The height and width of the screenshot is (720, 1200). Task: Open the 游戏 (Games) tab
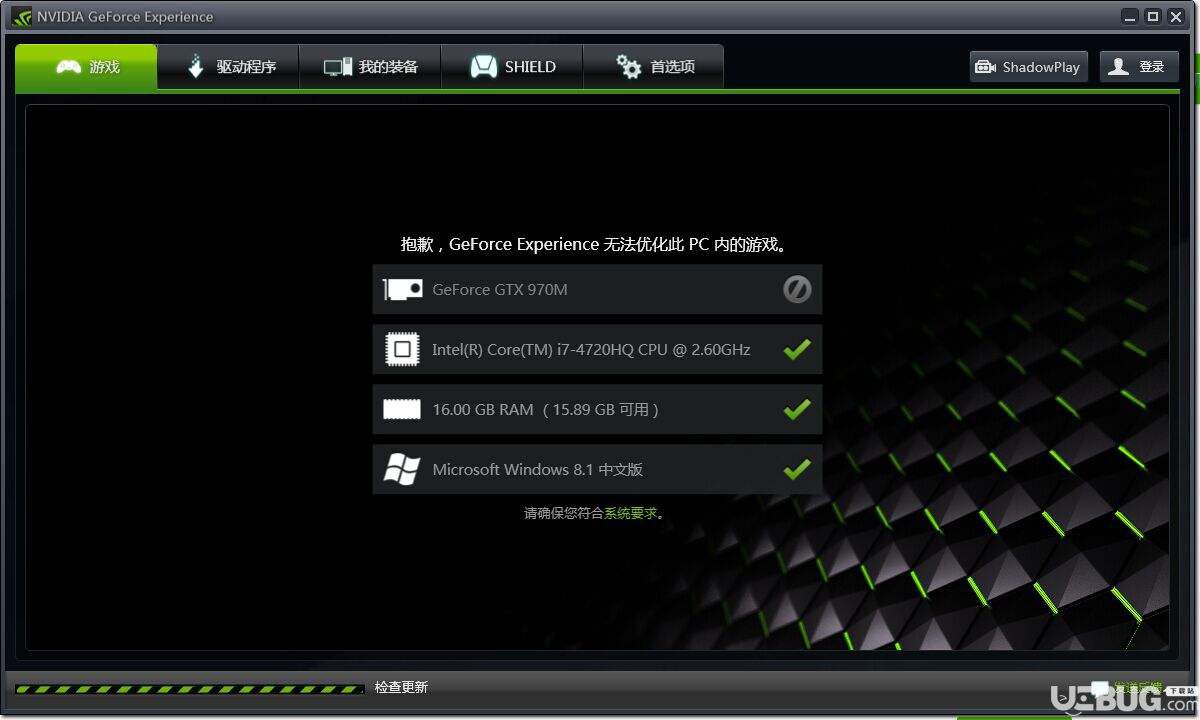click(86, 67)
